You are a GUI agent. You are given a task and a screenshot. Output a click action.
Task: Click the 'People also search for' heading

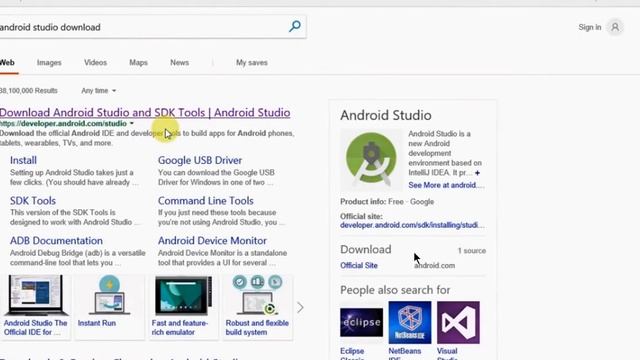pyautogui.click(x=395, y=290)
